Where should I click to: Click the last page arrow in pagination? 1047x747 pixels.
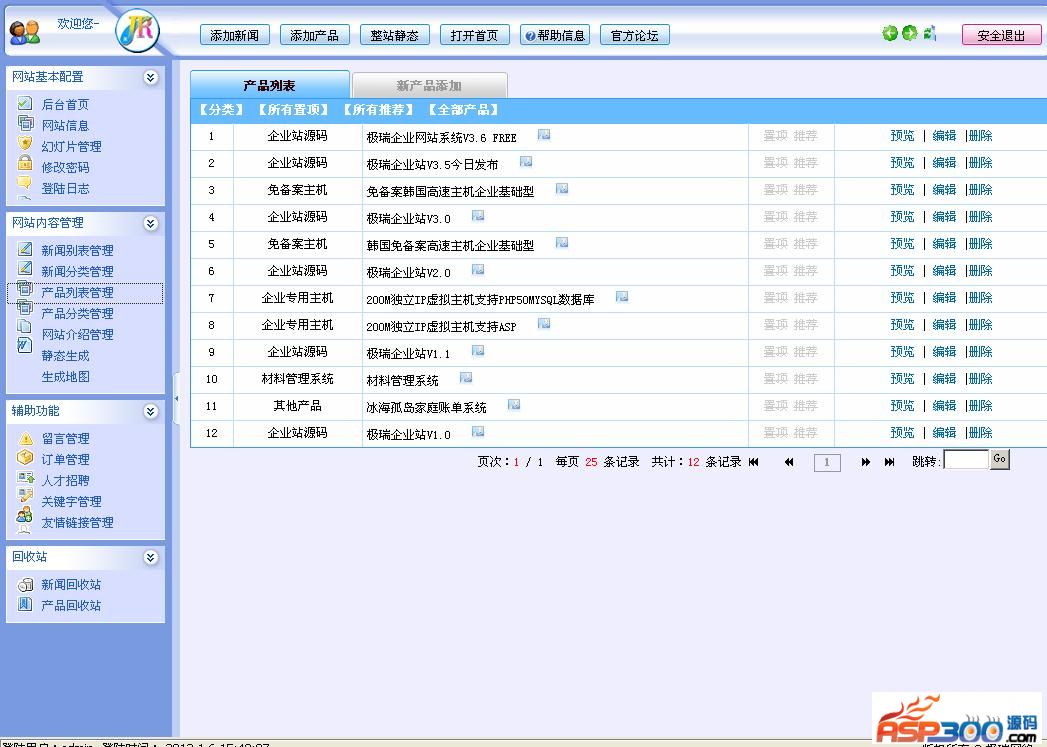pyautogui.click(x=889, y=462)
